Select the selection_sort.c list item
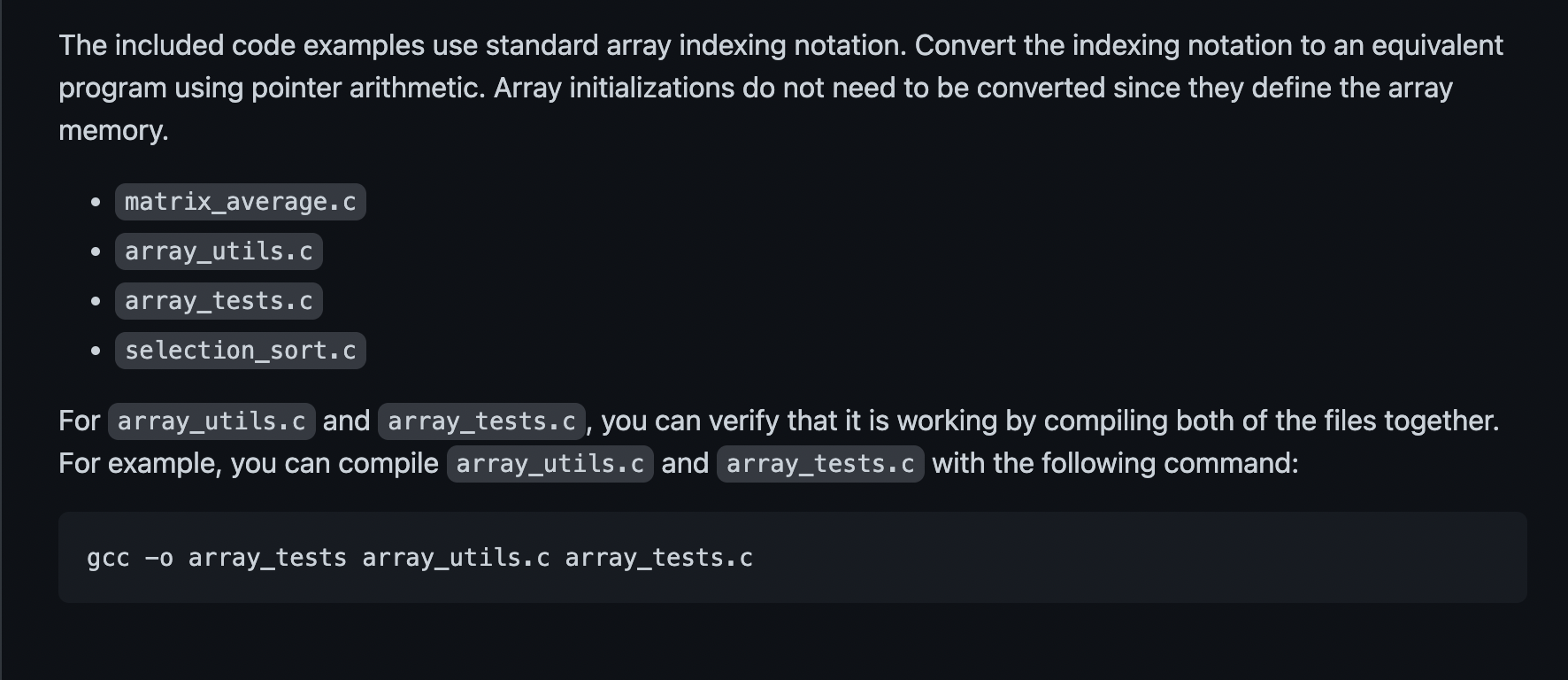Screen dimensions: 1568x680 tap(240, 351)
